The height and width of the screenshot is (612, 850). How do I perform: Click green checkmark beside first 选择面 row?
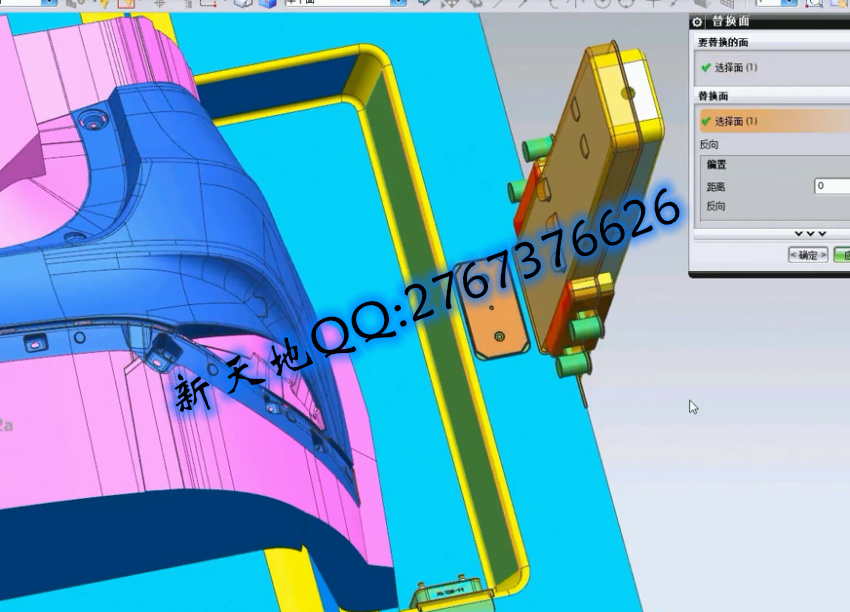(706, 68)
